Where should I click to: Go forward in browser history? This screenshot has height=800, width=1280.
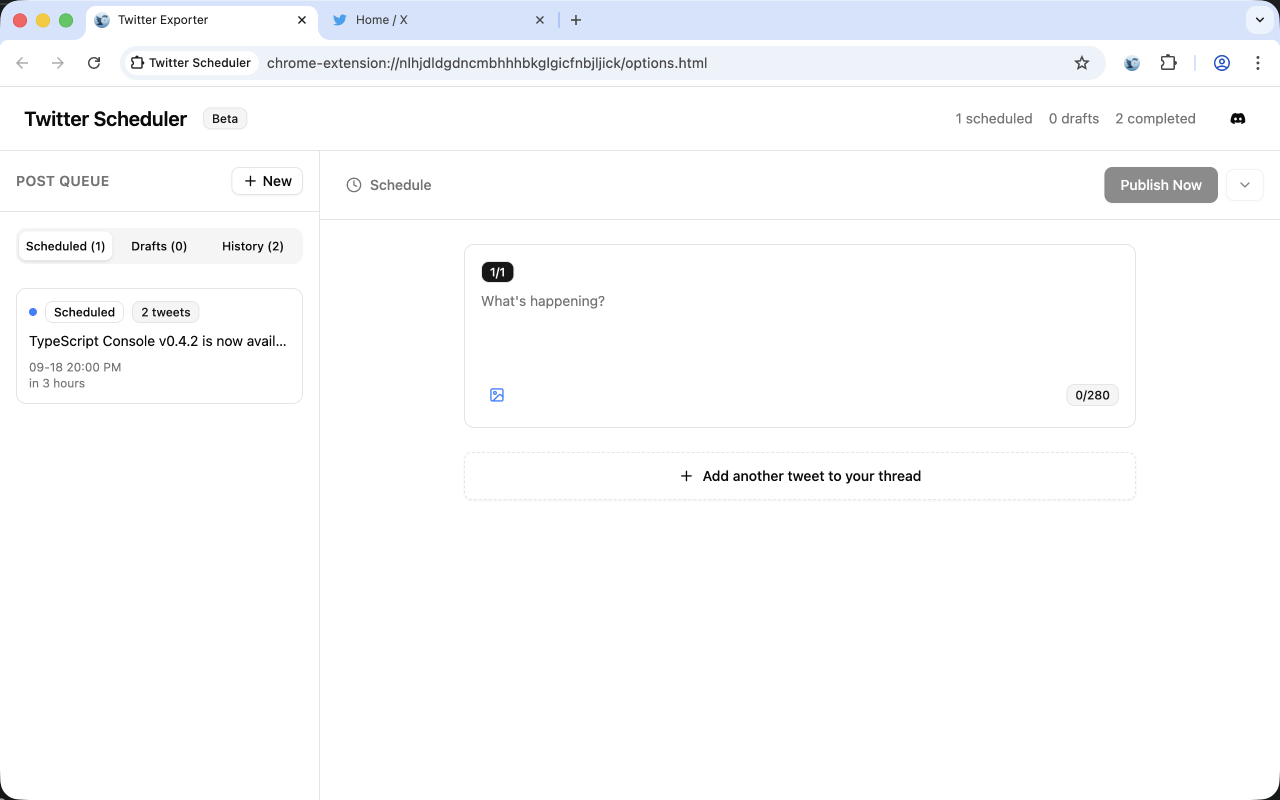pos(58,63)
